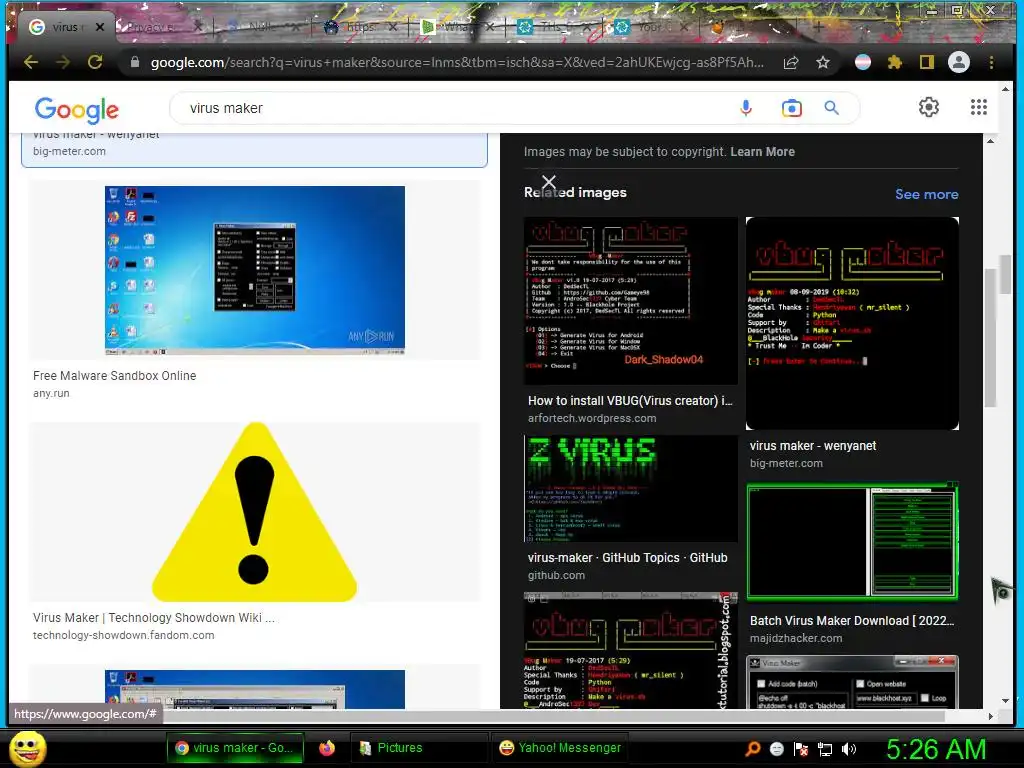Click the smiley start button on taskbar
The height and width of the screenshot is (768, 1024).
(27, 748)
